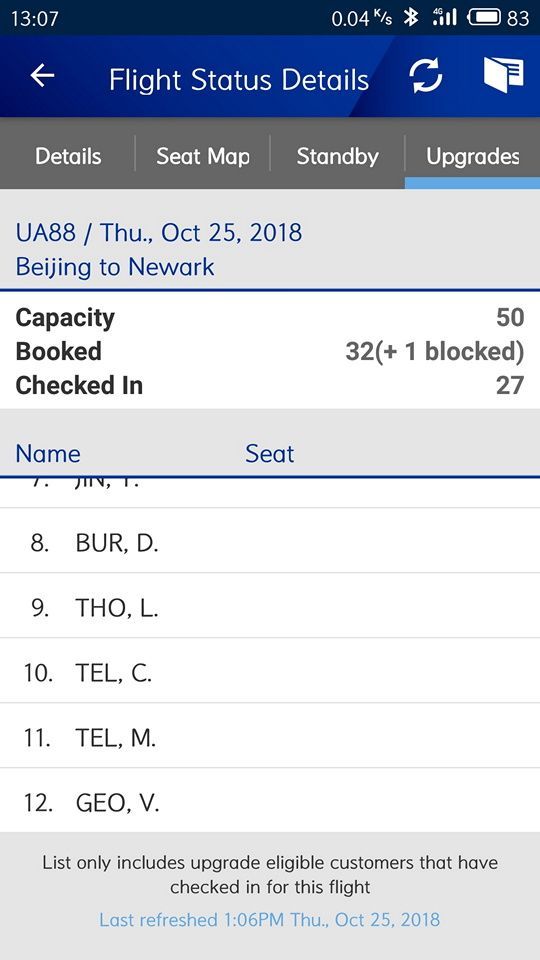
Task: Select the Seat column header
Action: coord(269,454)
